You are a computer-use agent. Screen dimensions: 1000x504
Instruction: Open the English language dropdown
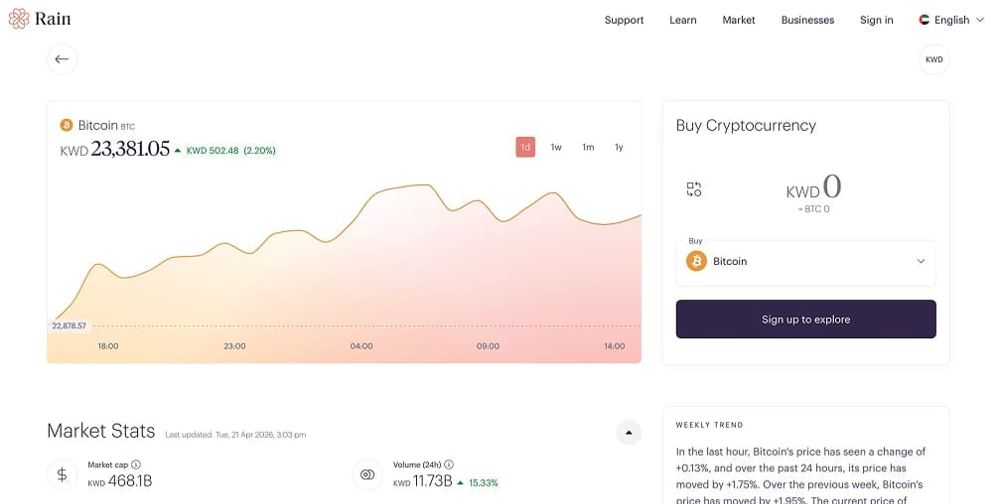pos(952,20)
